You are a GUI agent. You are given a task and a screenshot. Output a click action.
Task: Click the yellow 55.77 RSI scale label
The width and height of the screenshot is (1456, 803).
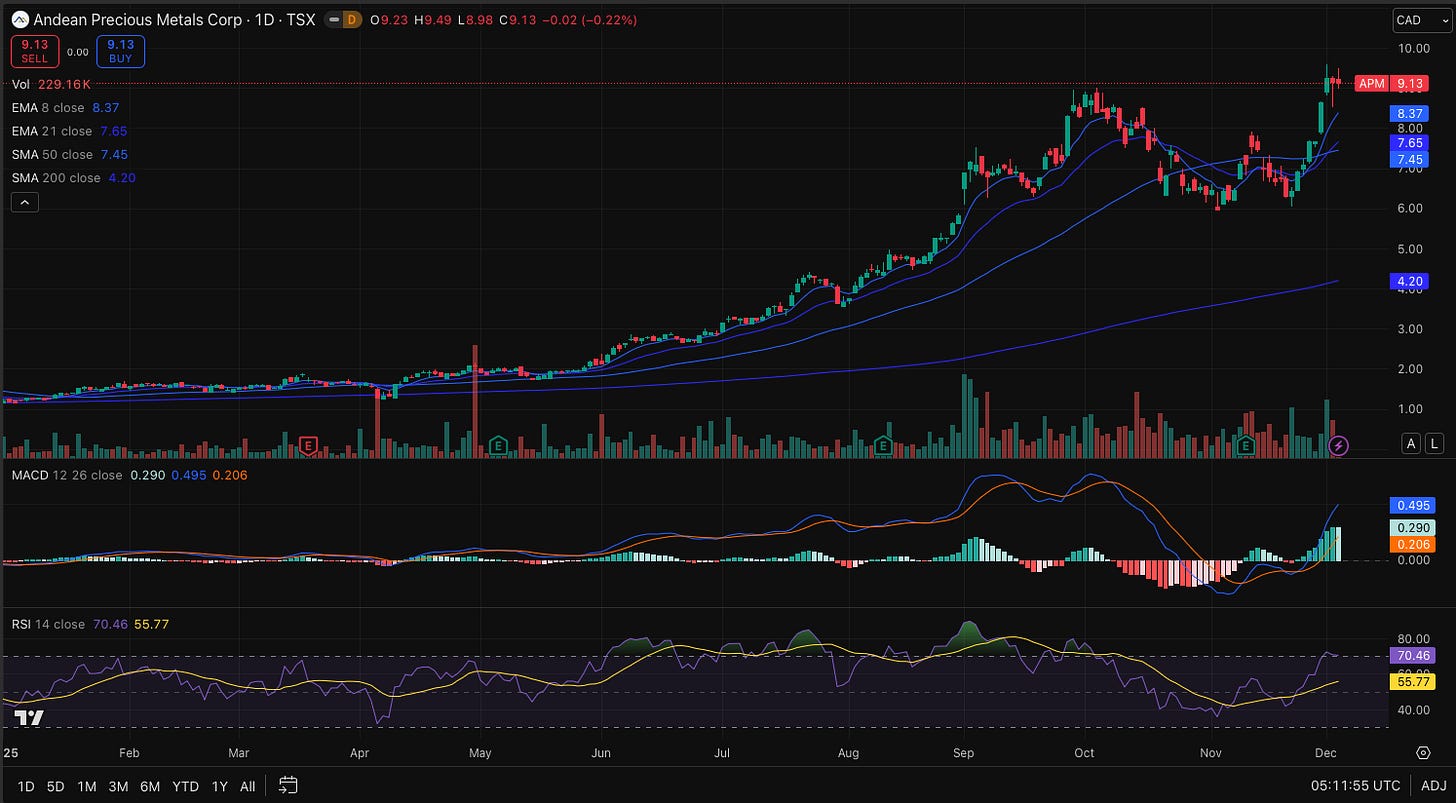1414,682
